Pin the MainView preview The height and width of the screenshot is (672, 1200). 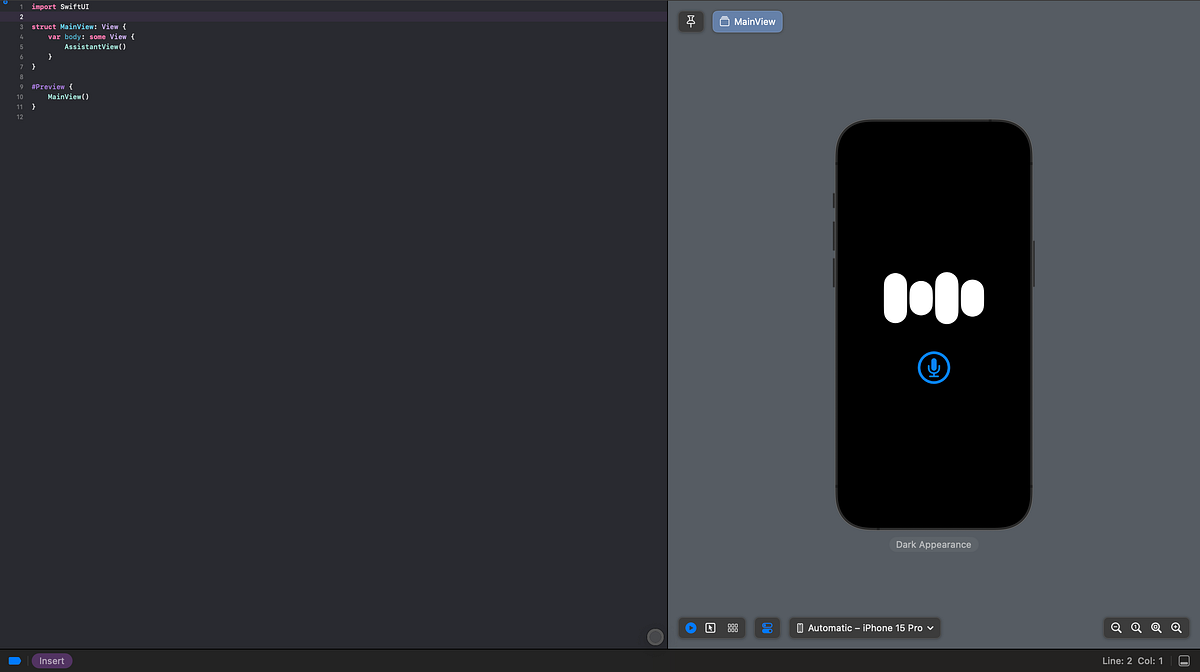pyautogui.click(x=691, y=21)
